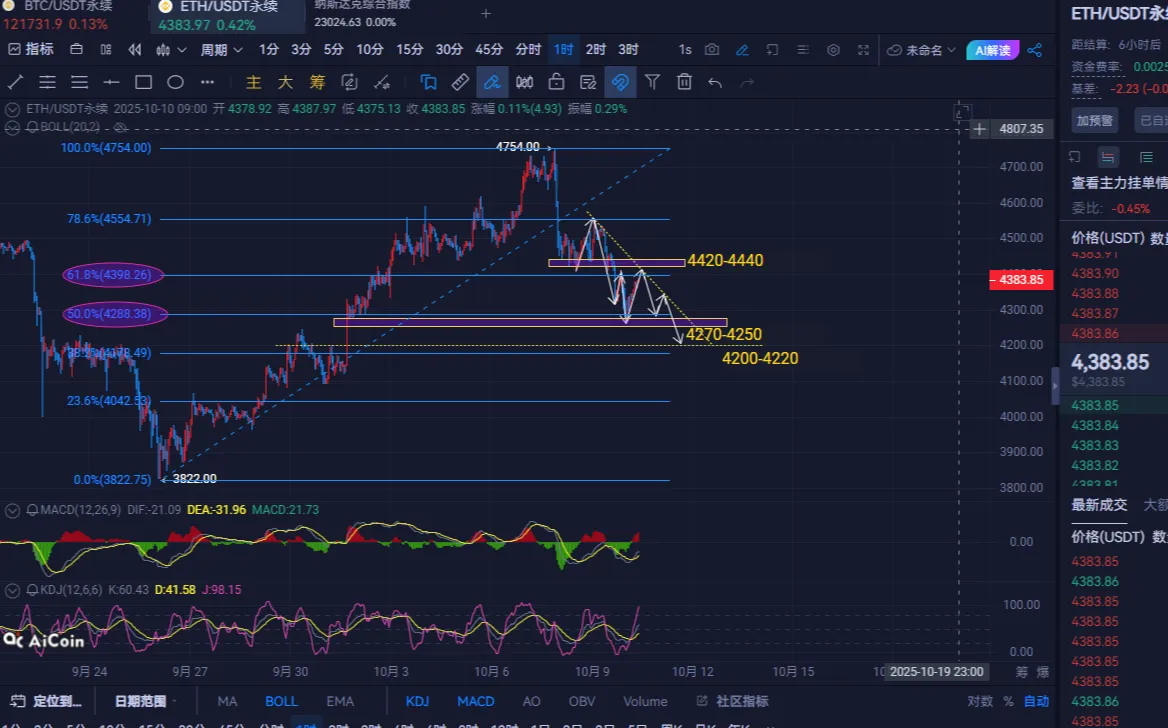Delete drawings with the trash icon

[x=684, y=82]
